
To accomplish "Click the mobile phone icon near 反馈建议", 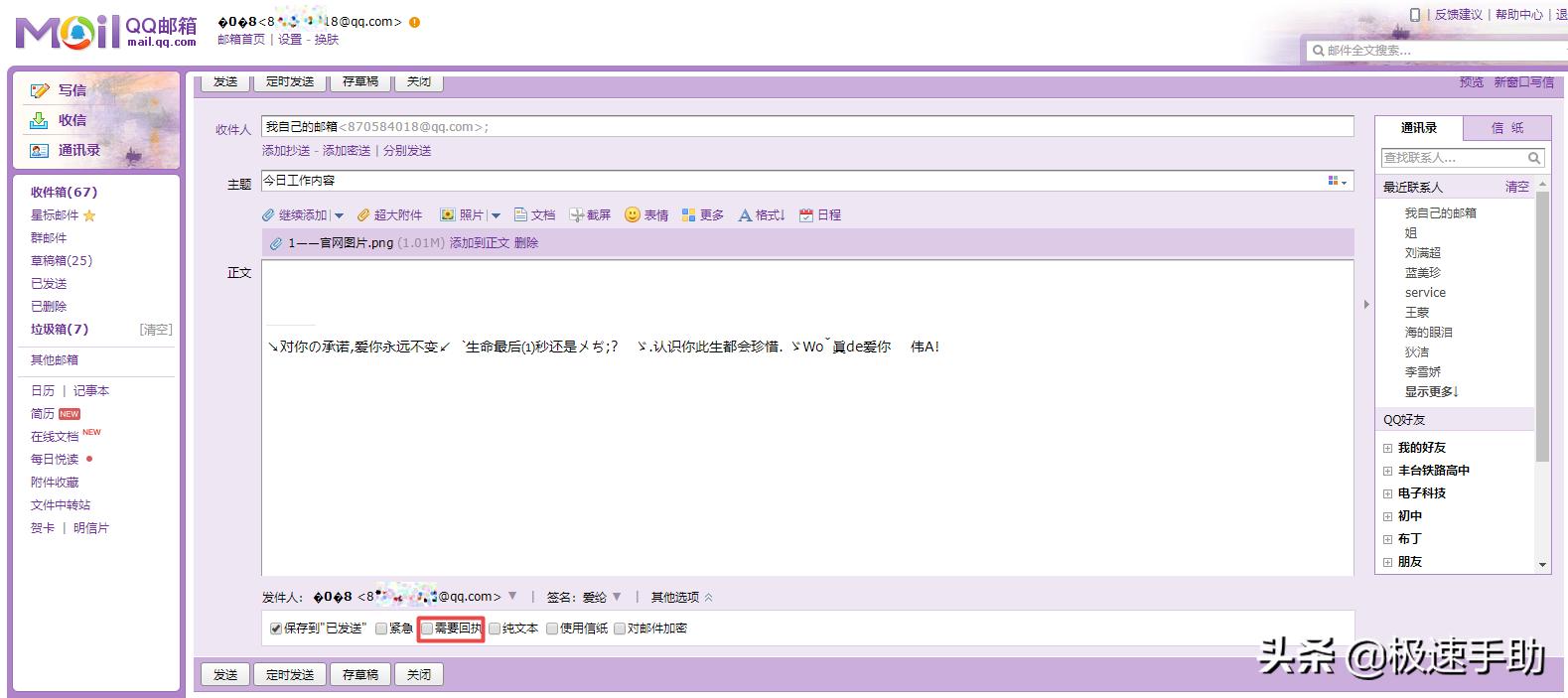I will pyautogui.click(x=1415, y=14).
